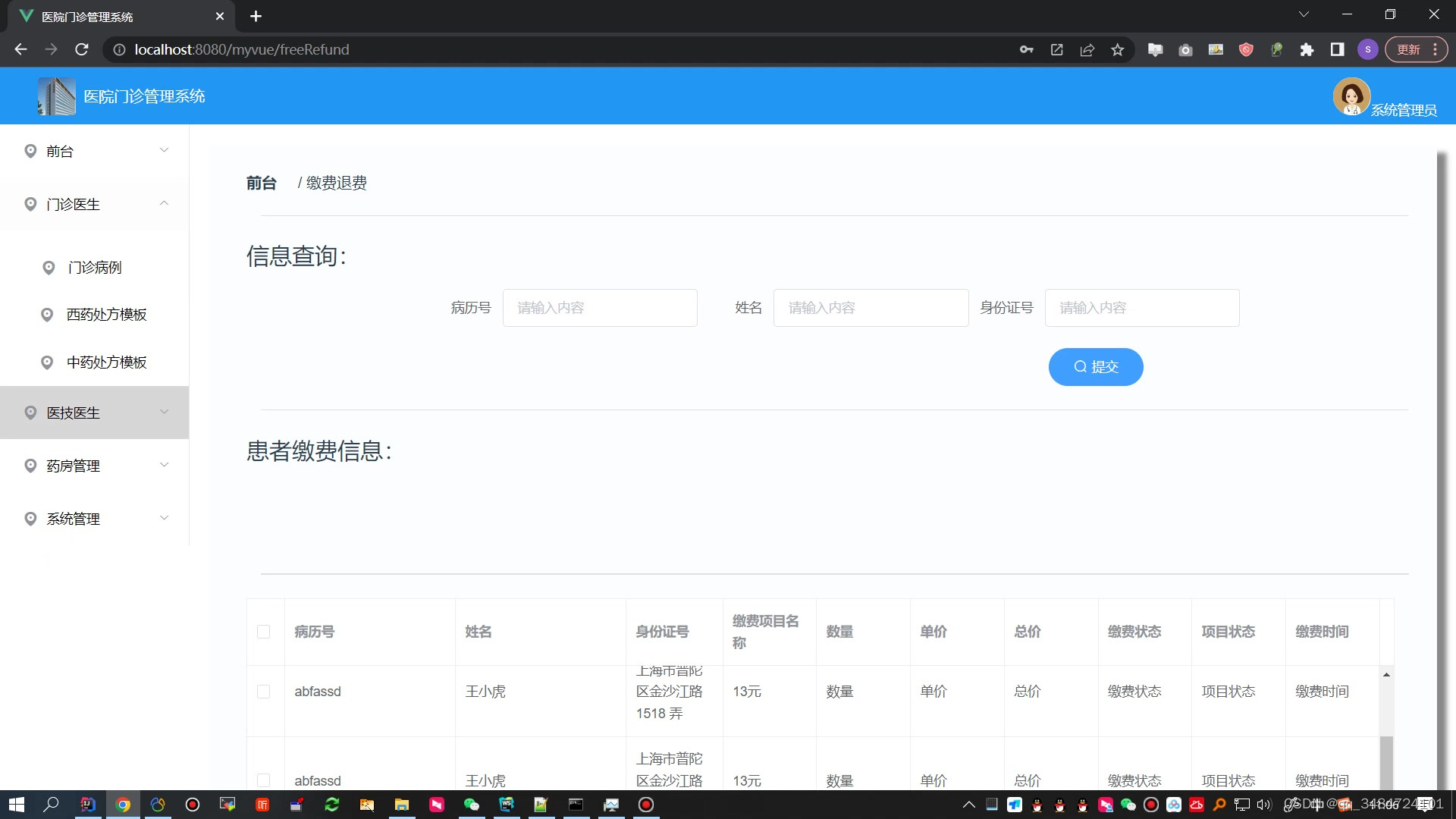The image size is (1456, 819).
Task: Check the second abfassd row checkbox
Action: [263, 780]
